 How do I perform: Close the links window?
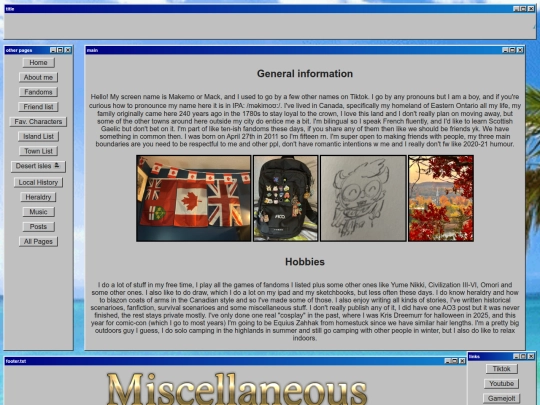click(531, 356)
